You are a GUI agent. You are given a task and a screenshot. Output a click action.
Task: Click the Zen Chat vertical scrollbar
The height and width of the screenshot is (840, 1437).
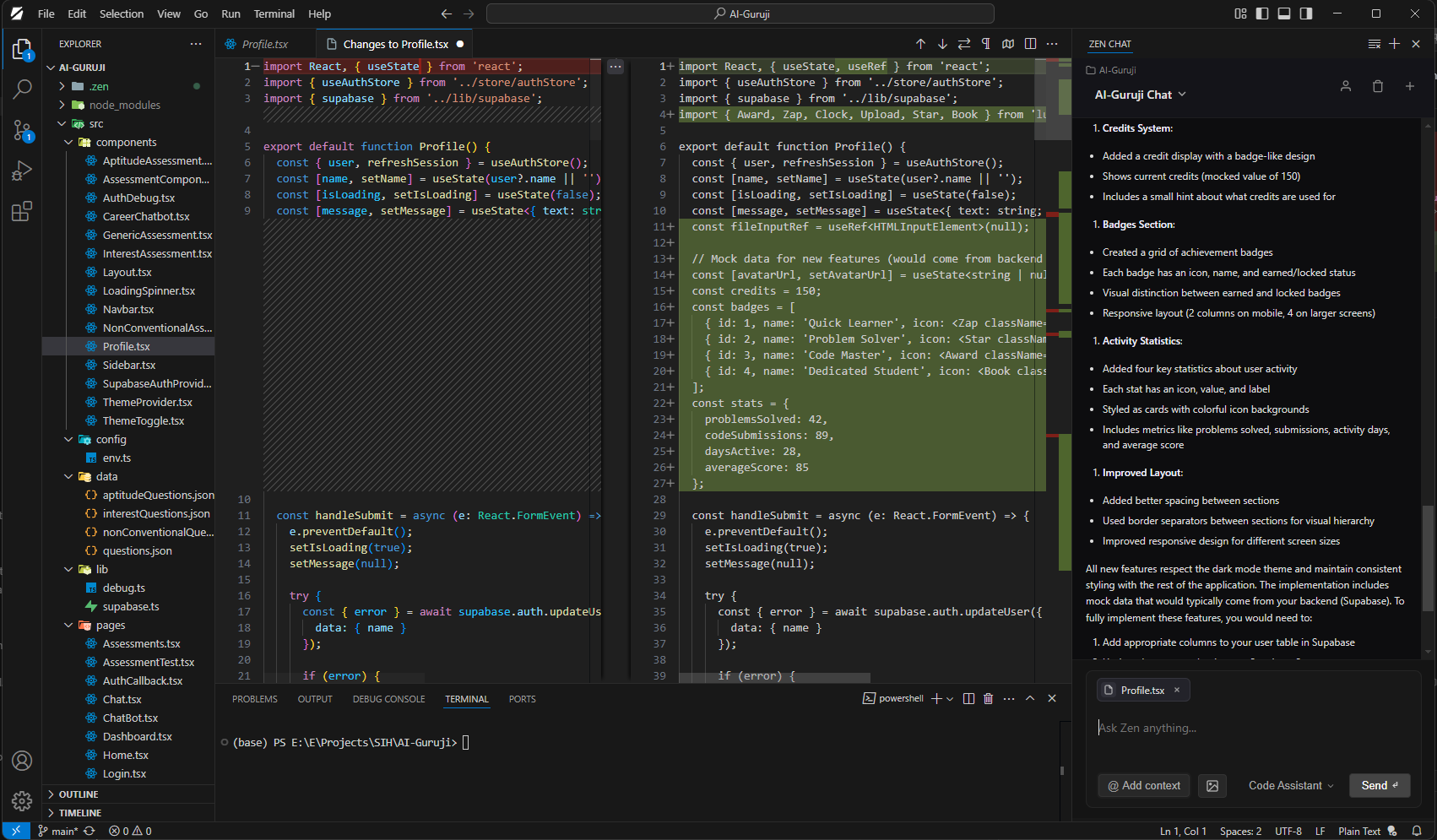pyautogui.click(x=1428, y=557)
